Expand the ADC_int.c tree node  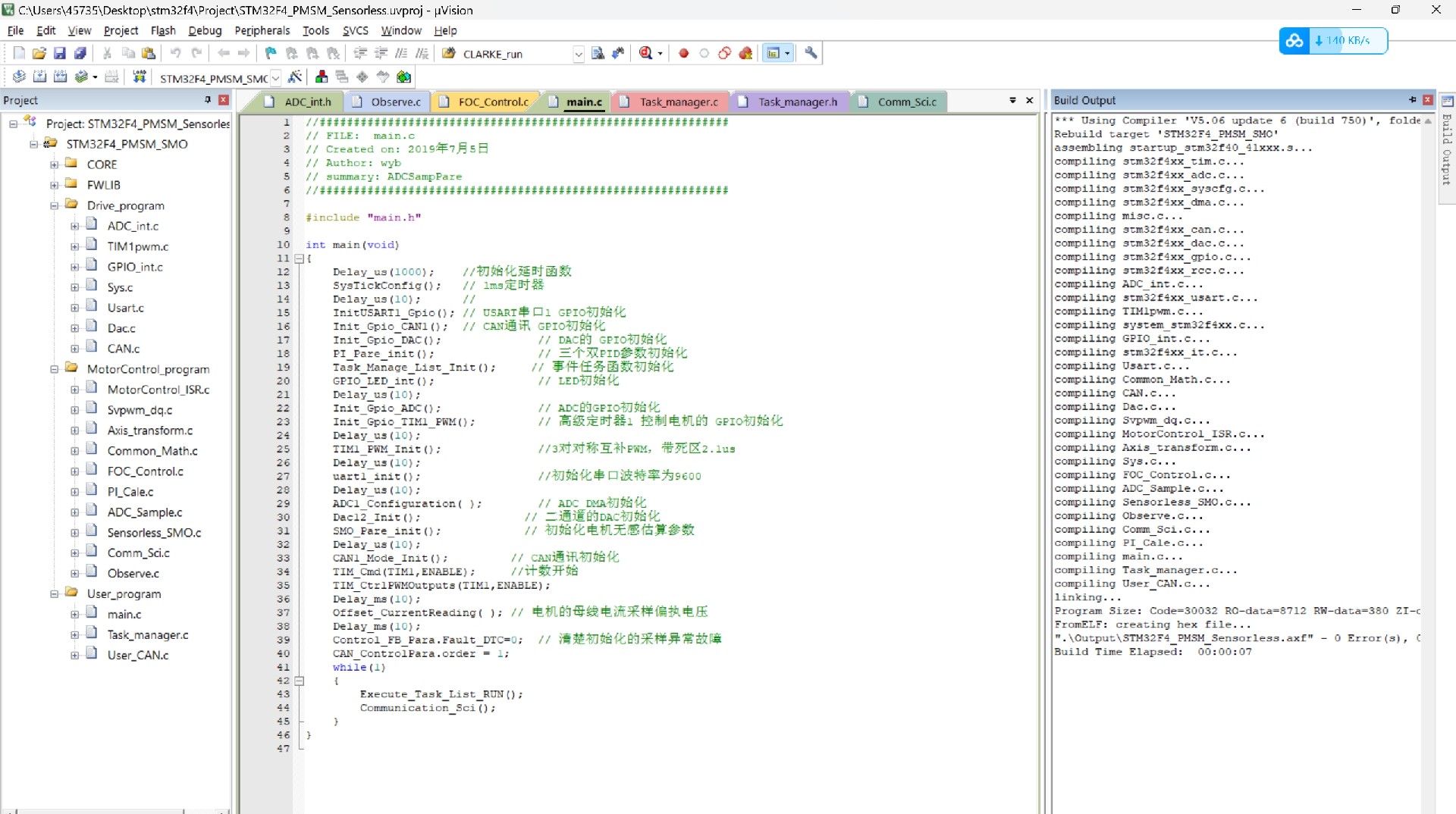click(x=75, y=226)
